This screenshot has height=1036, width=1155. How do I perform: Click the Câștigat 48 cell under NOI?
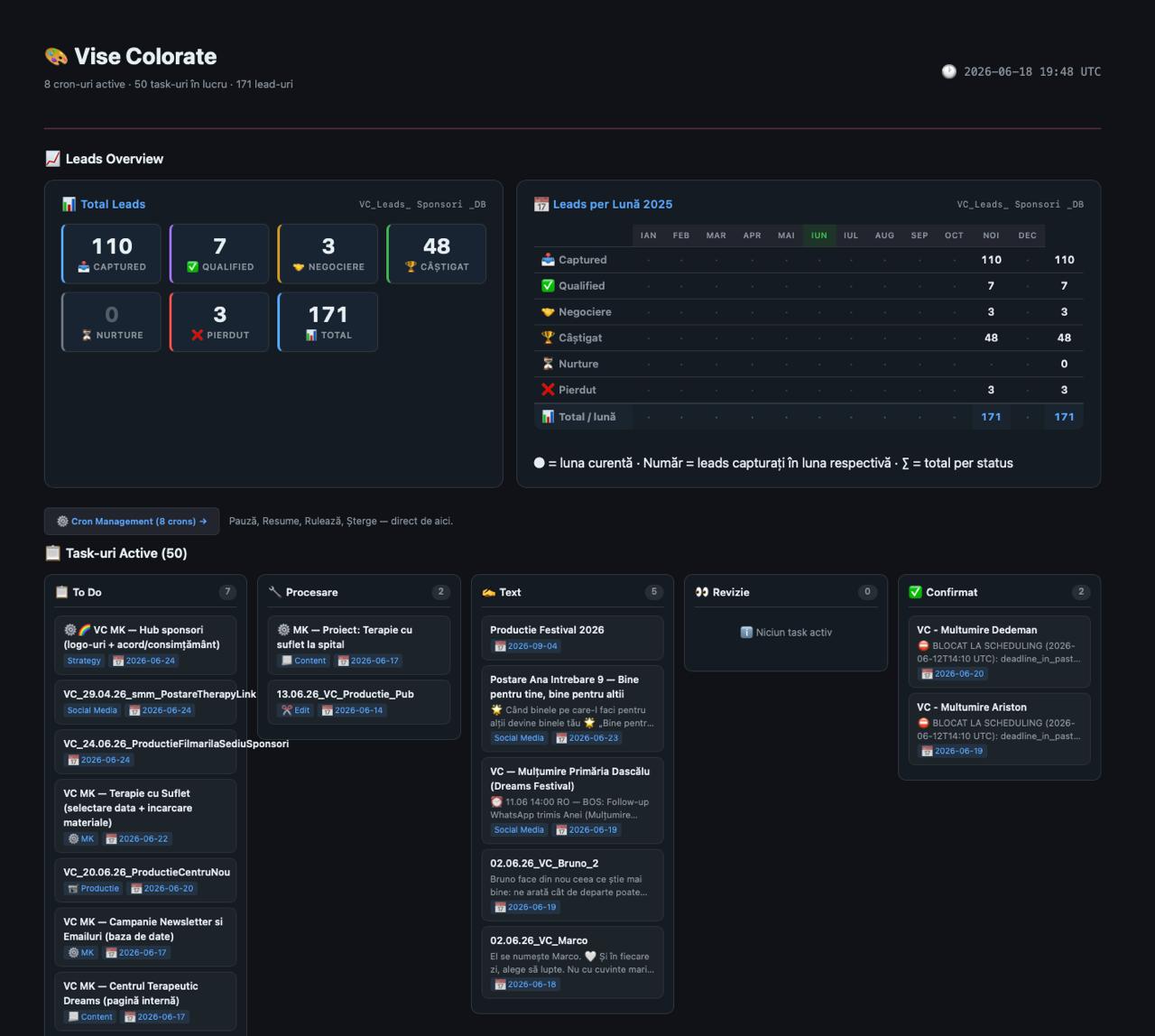click(x=991, y=338)
